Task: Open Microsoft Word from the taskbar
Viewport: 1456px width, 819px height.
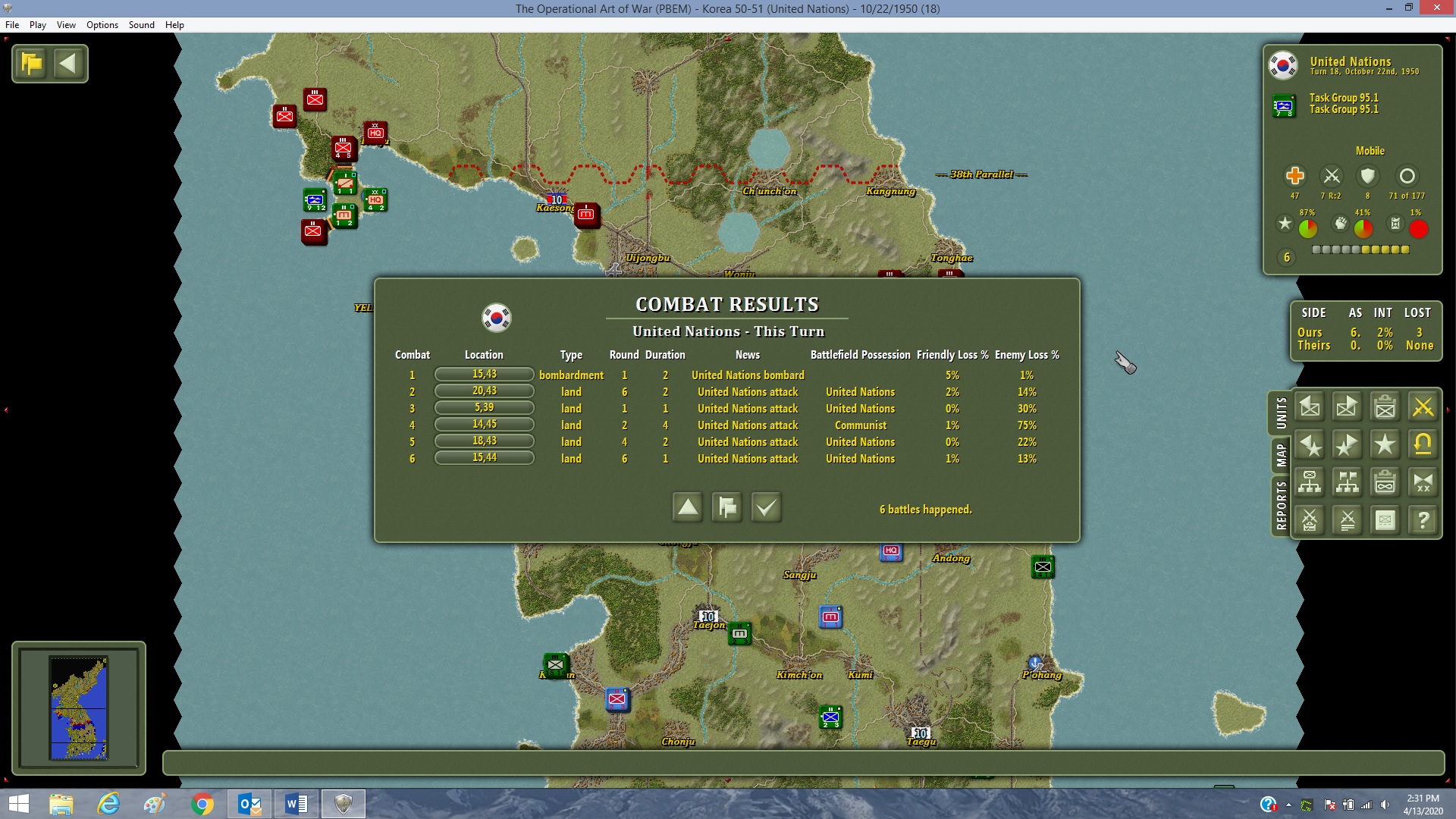Action: click(x=297, y=804)
